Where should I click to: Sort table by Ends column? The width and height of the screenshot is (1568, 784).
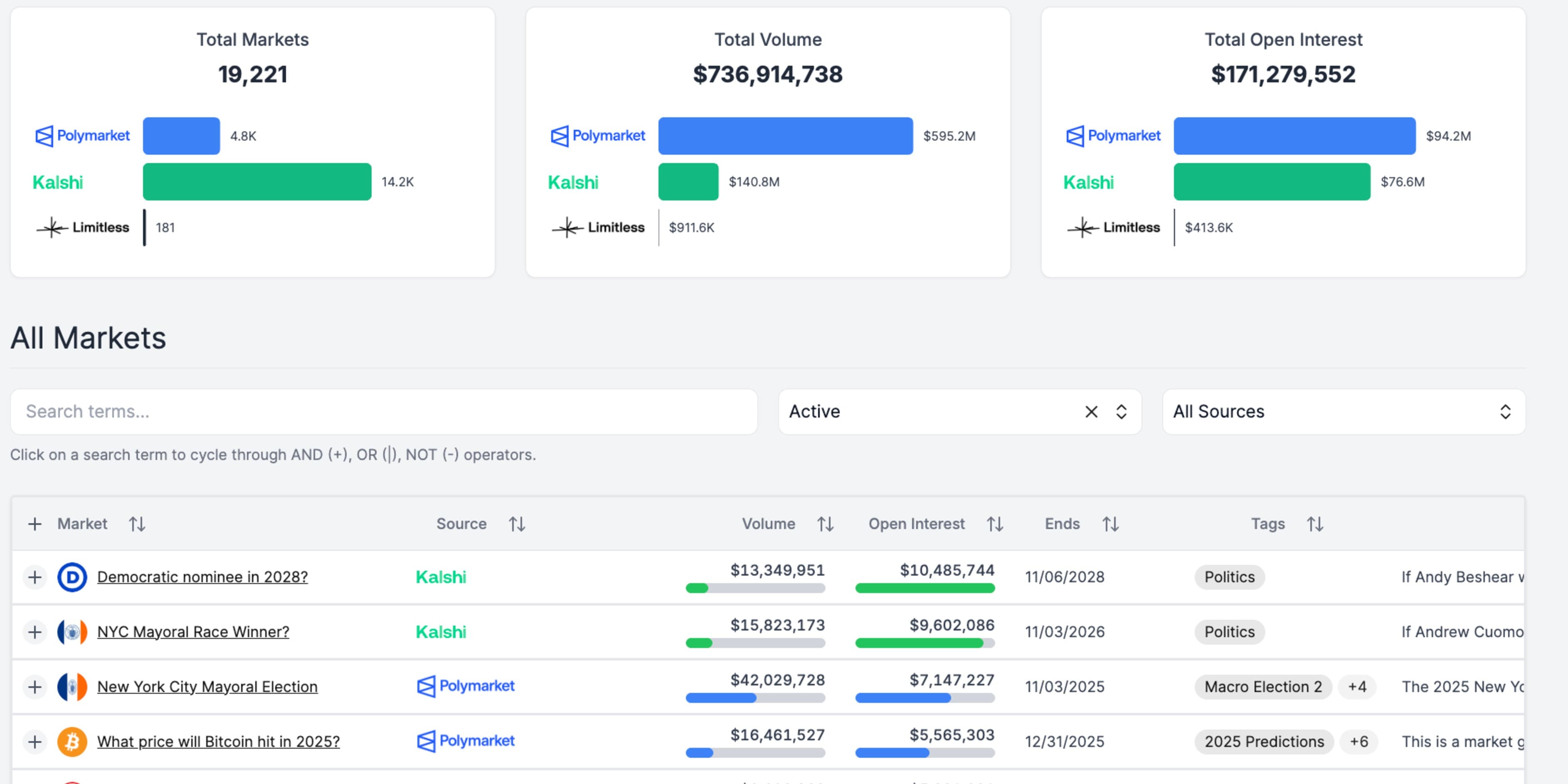tap(1110, 524)
